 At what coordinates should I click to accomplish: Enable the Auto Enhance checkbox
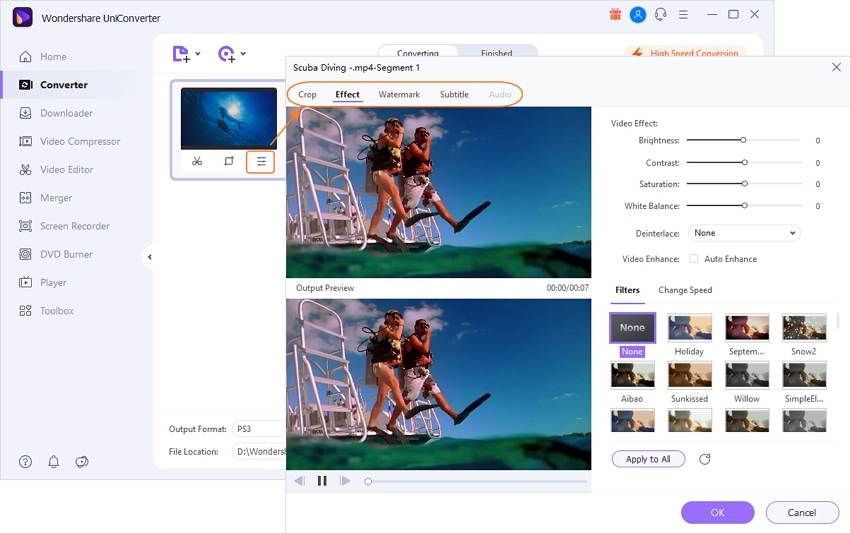tap(693, 259)
